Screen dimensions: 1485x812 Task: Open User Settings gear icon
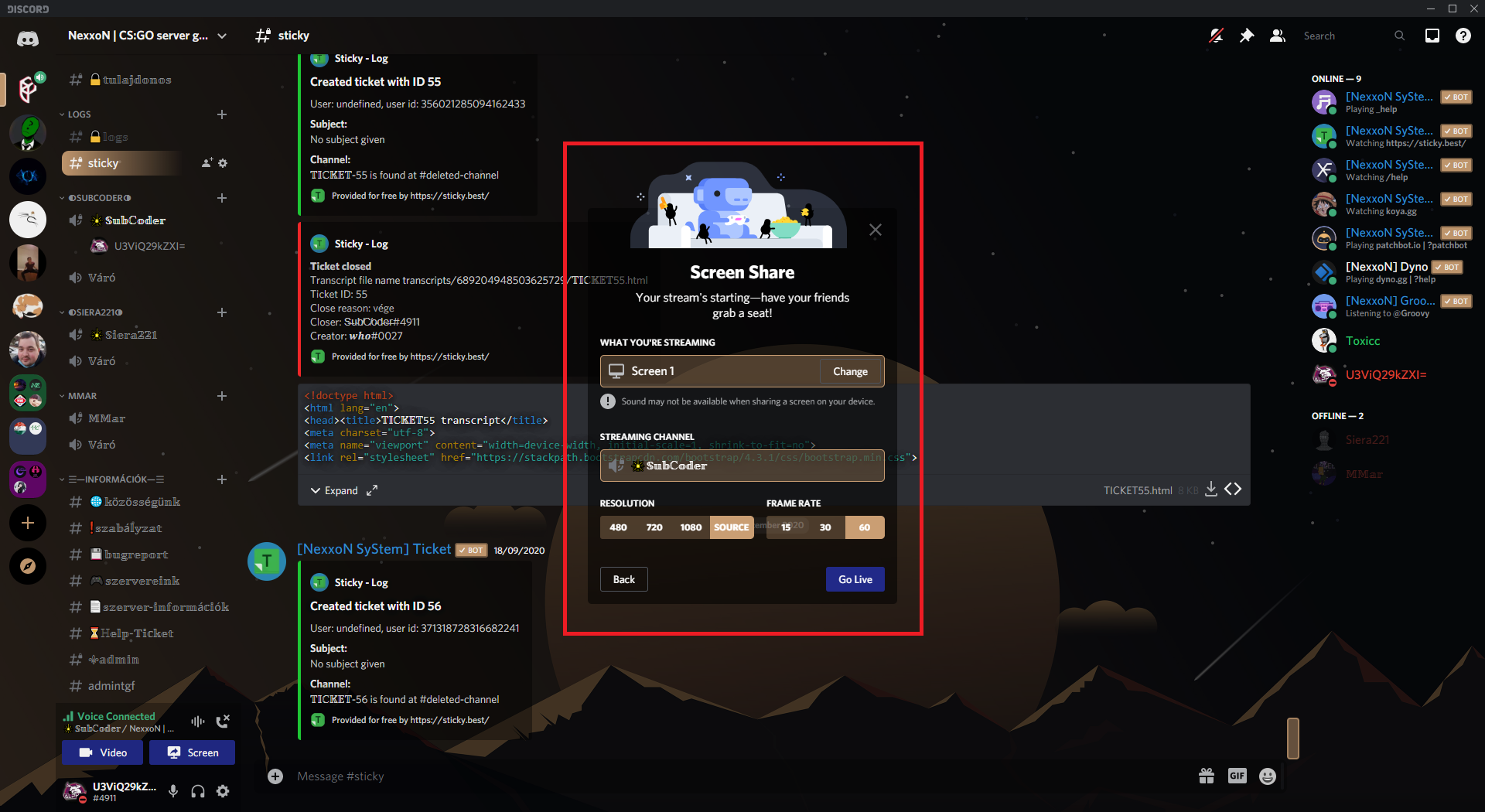click(223, 791)
